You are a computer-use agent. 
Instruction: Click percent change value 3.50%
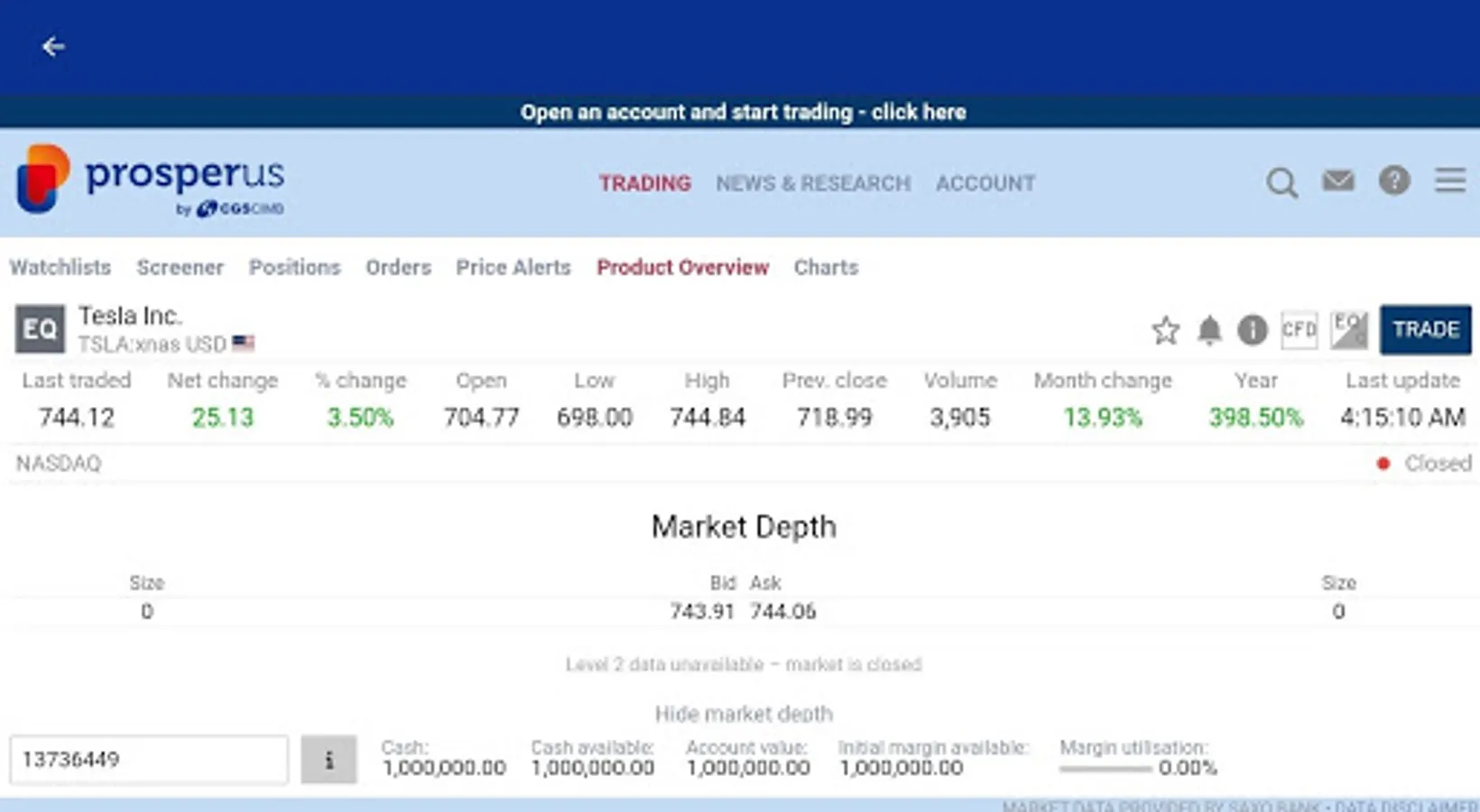pos(360,418)
